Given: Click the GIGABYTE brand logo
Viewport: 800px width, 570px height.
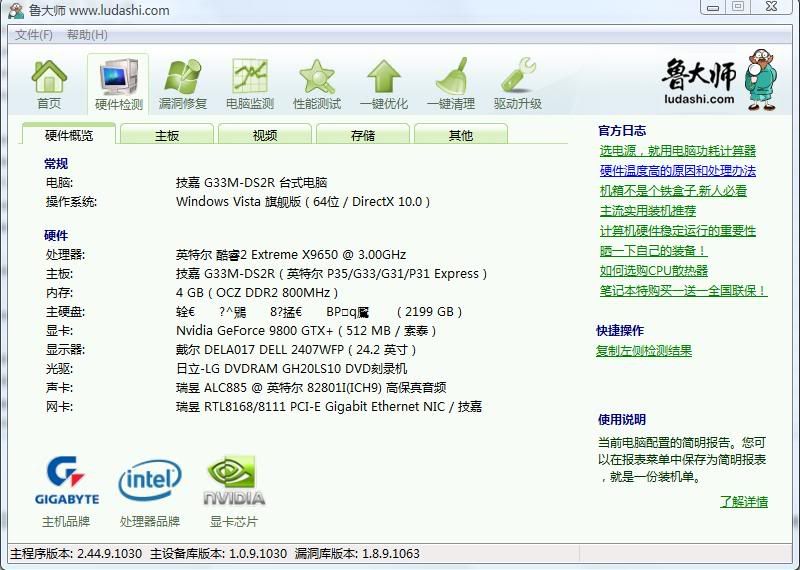Looking at the screenshot, I should tap(67, 480).
